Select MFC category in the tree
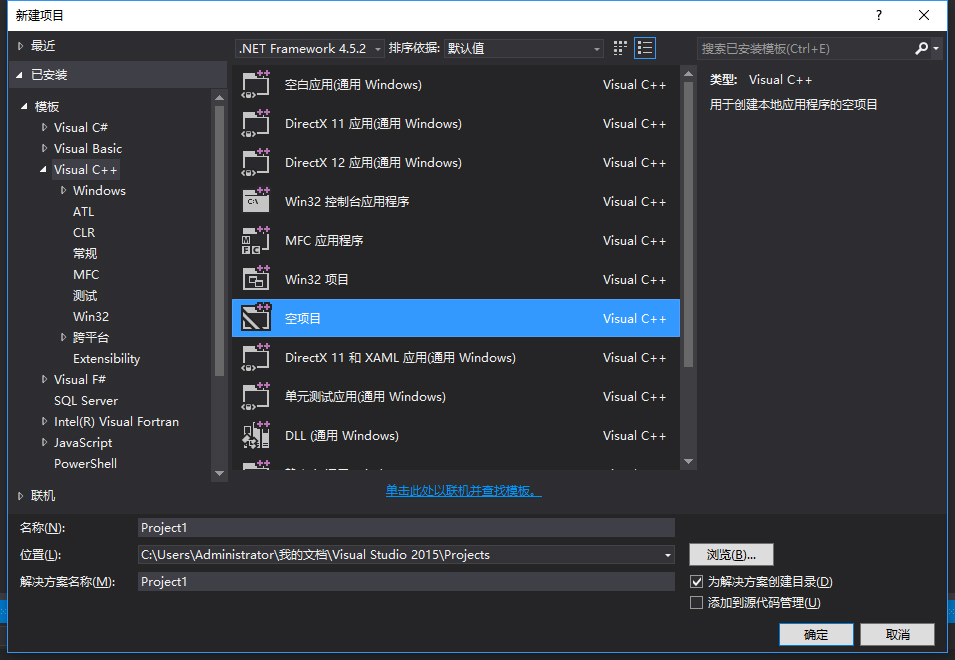This screenshot has width=955, height=660. coord(86,275)
